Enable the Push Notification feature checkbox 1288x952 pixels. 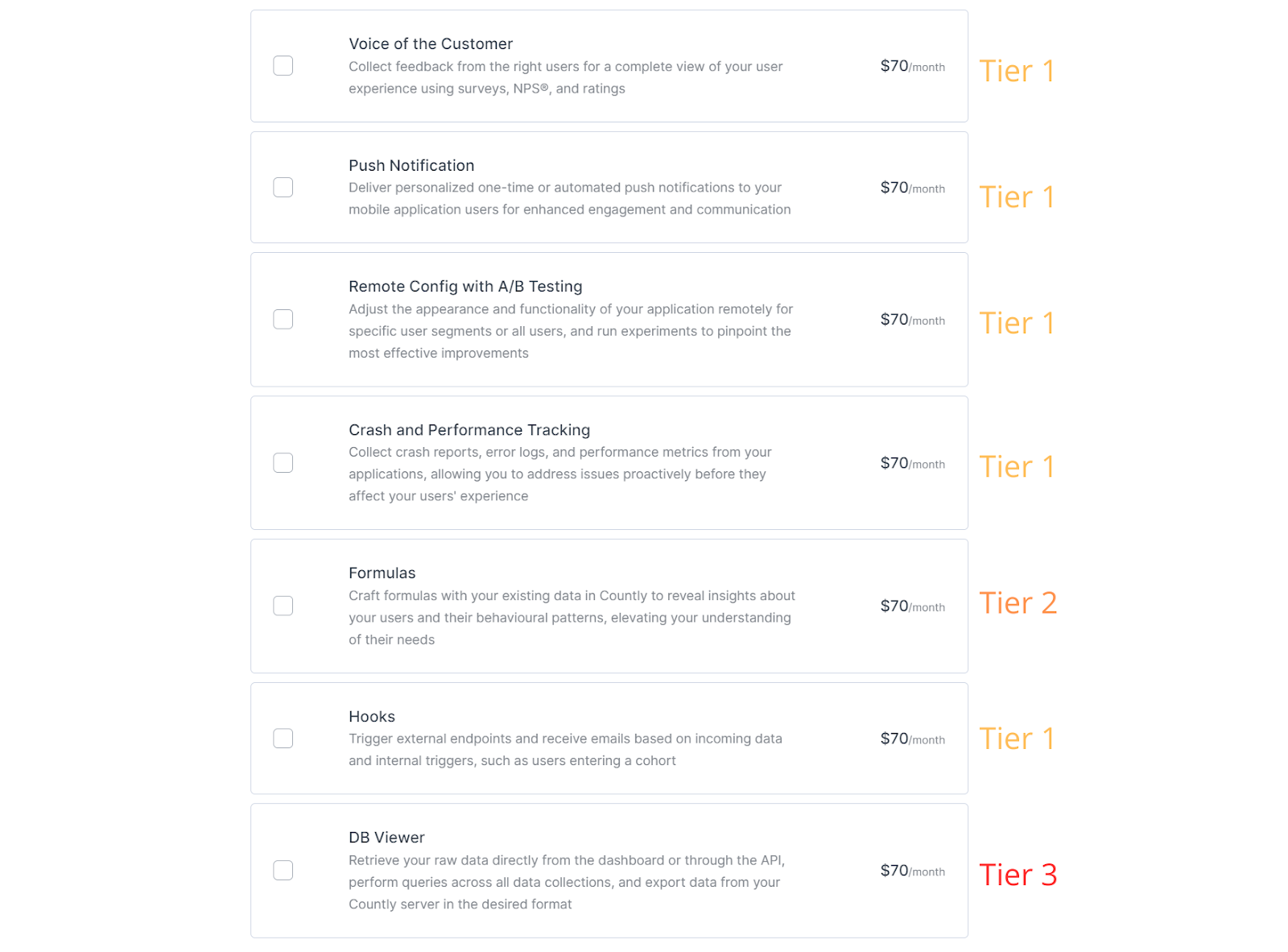click(283, 187)
